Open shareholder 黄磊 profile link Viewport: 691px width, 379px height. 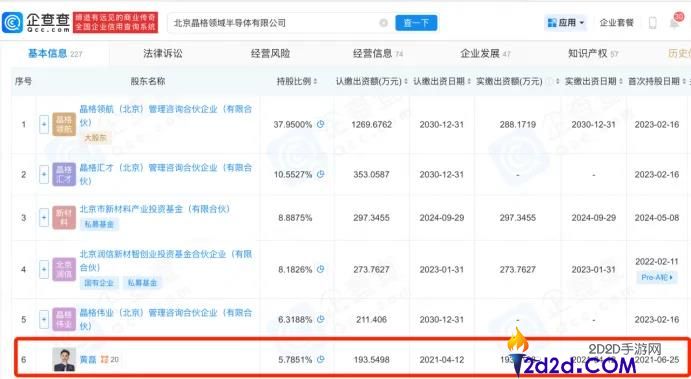(88, 360)
